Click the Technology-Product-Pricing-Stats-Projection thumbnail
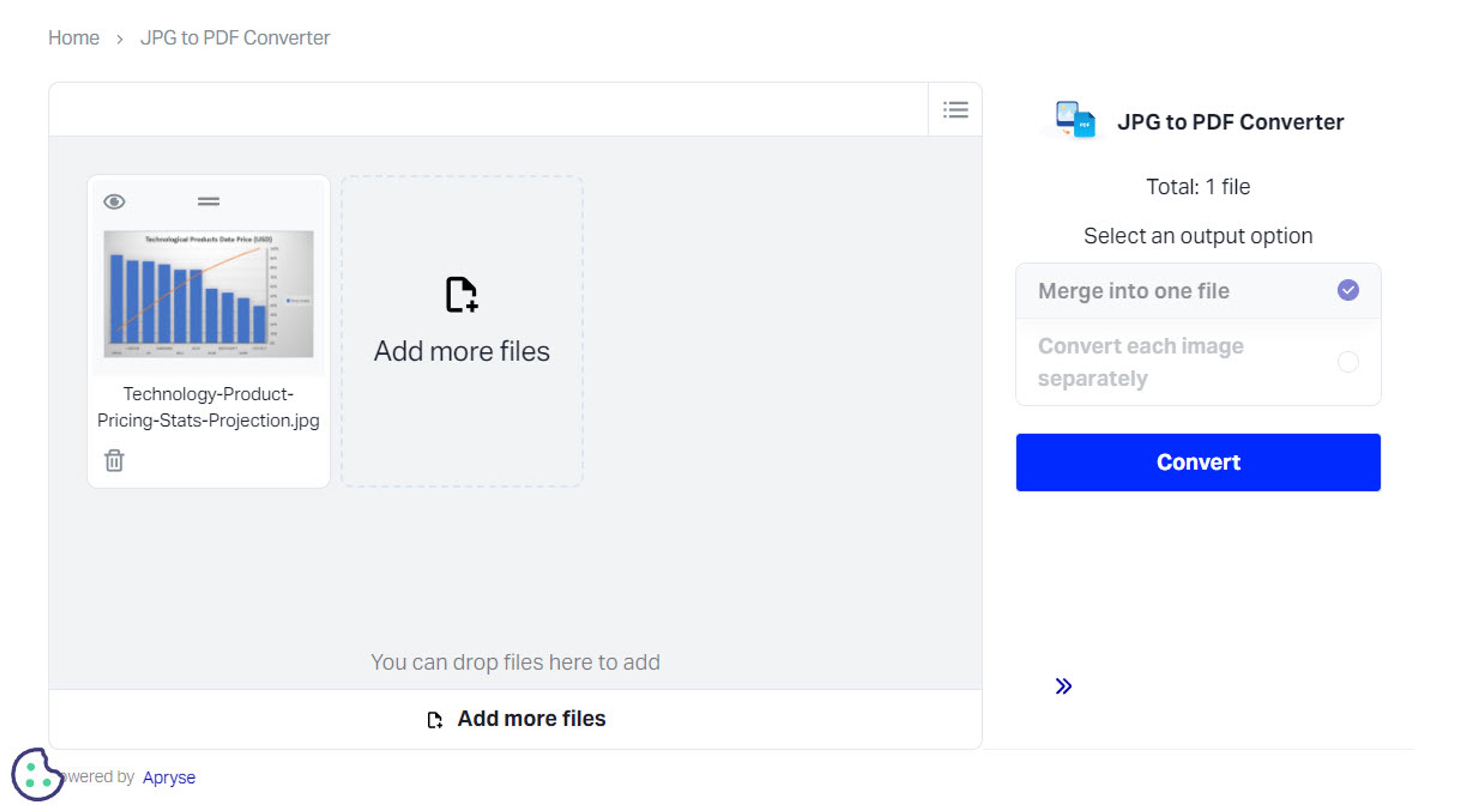 (207, 295)
